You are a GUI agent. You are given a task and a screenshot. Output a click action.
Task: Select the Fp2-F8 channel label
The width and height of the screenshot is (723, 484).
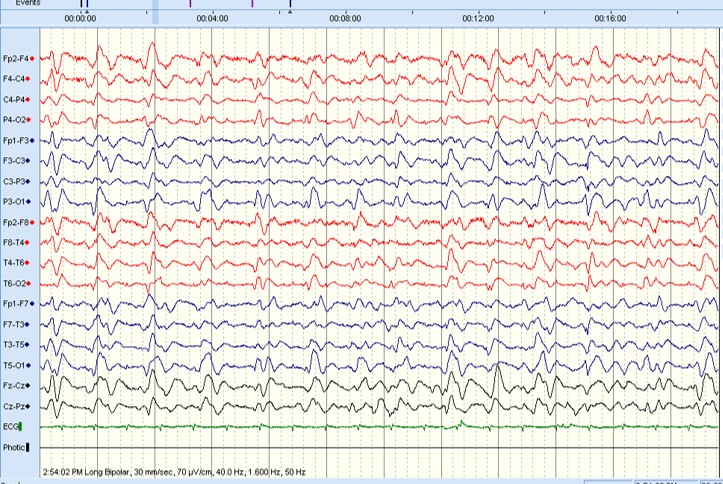(x=15, y=222)
